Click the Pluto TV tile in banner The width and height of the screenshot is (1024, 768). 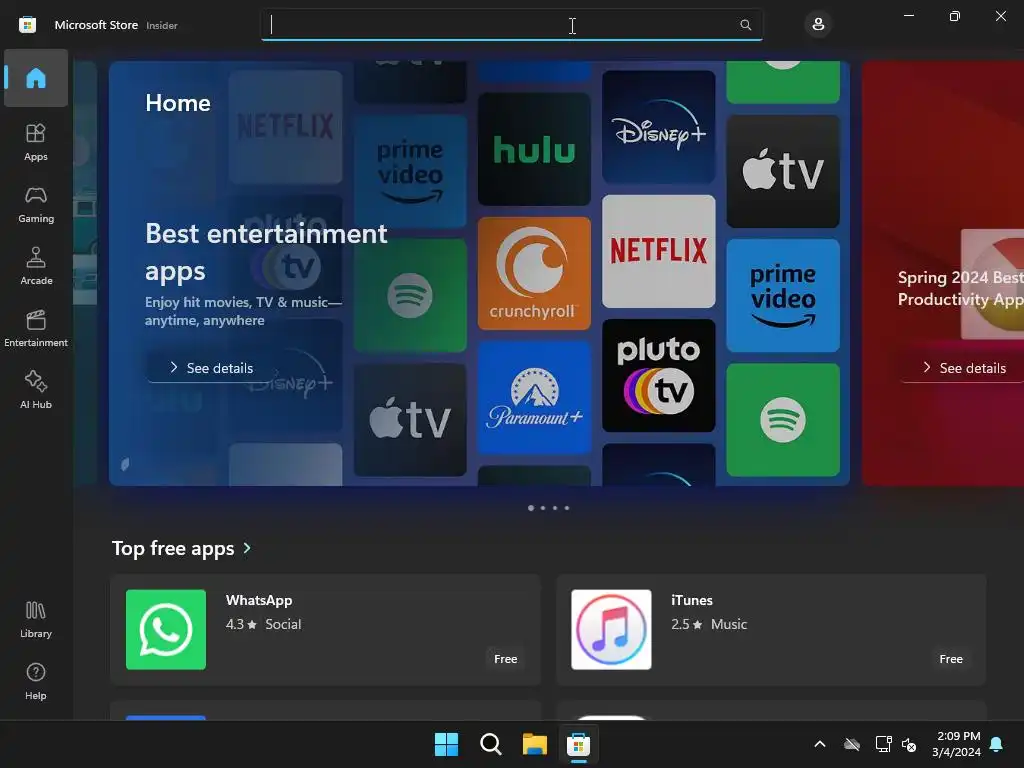pos(658,376)
